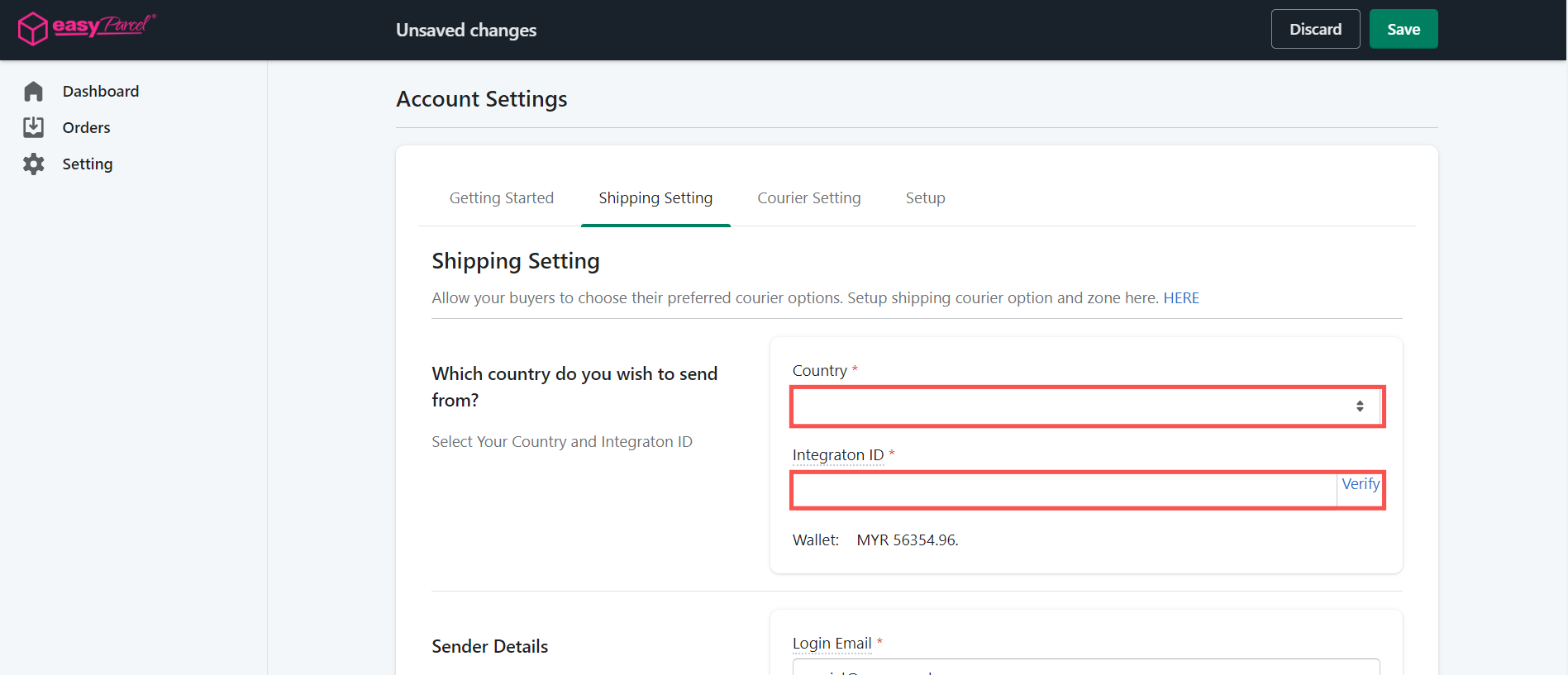Click the Setting gear icon
This screenshot has width=1568, height=675.
tap(33, 164)
